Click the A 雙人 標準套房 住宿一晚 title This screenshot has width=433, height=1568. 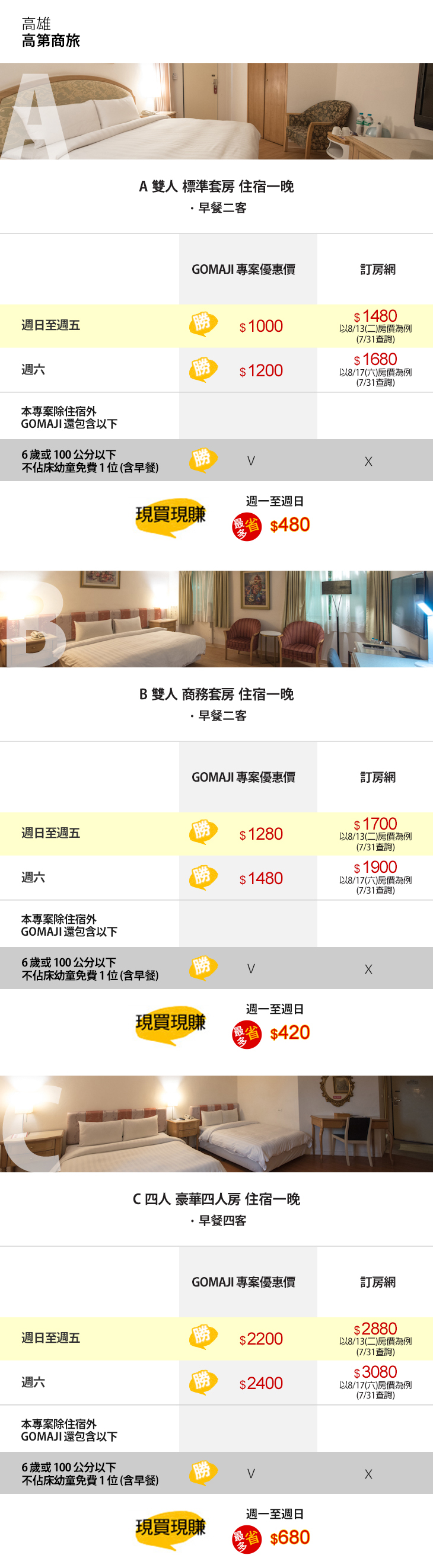coord(216,186)
